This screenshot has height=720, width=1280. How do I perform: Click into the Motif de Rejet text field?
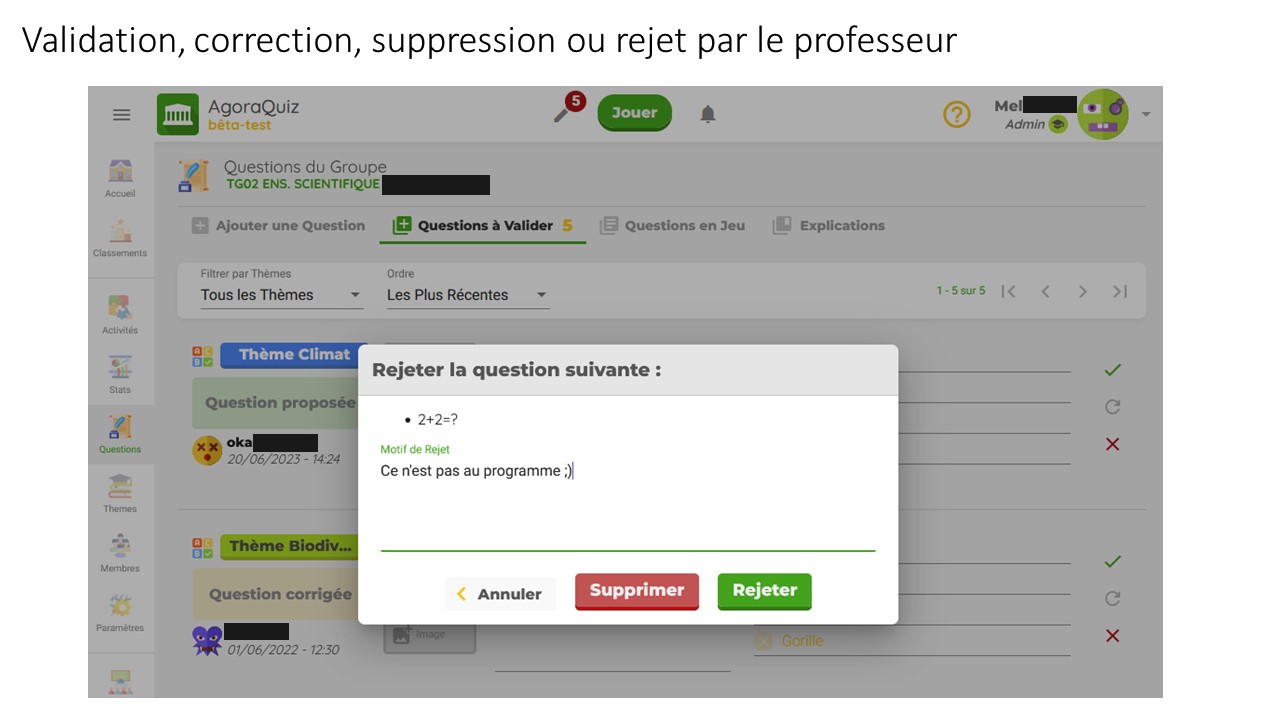(x=627, y=505)
